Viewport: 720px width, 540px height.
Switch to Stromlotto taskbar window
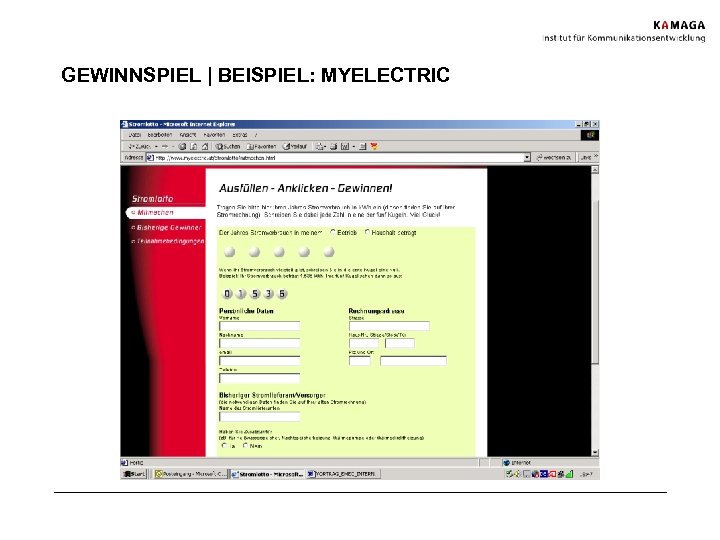(x=267, y=474)
